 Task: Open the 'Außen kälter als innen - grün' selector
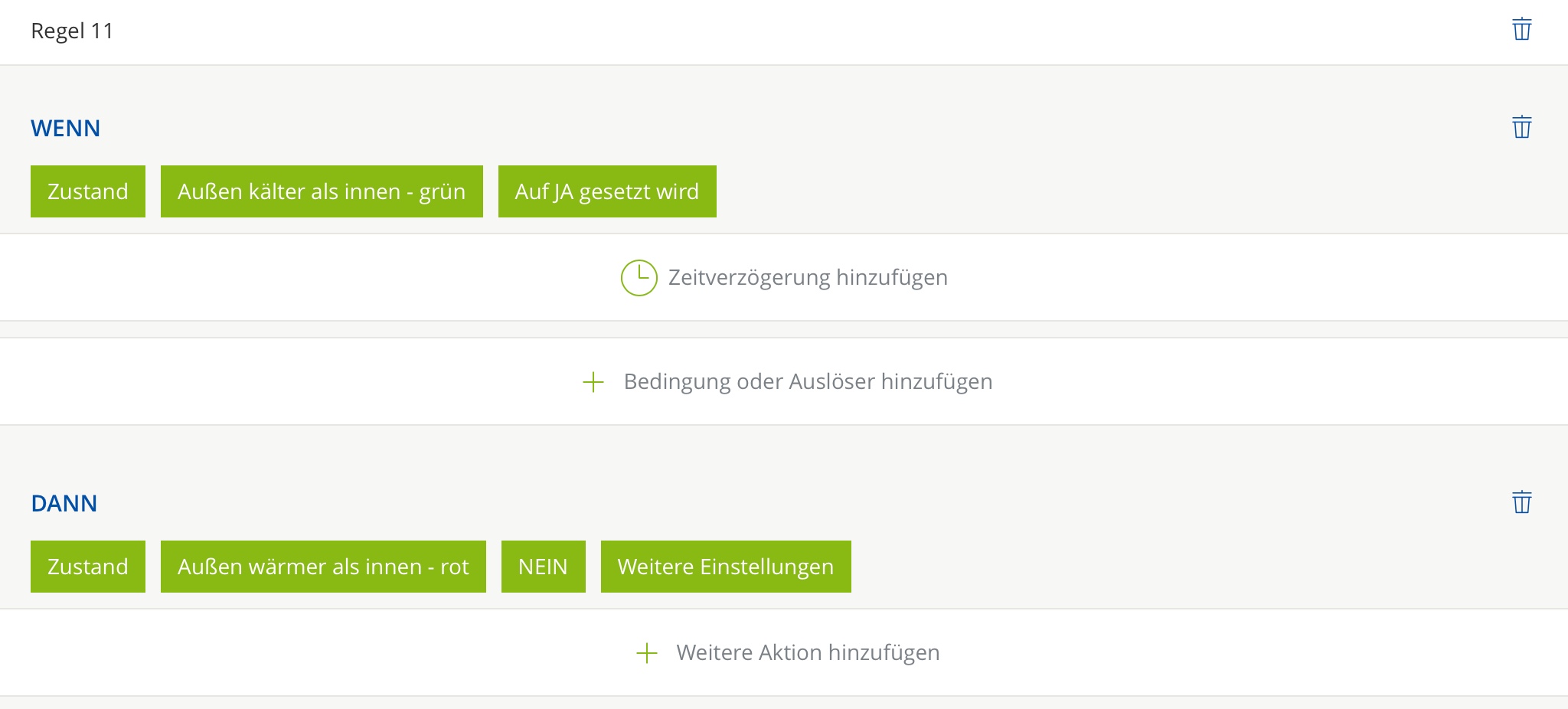(x=322, y=191)
